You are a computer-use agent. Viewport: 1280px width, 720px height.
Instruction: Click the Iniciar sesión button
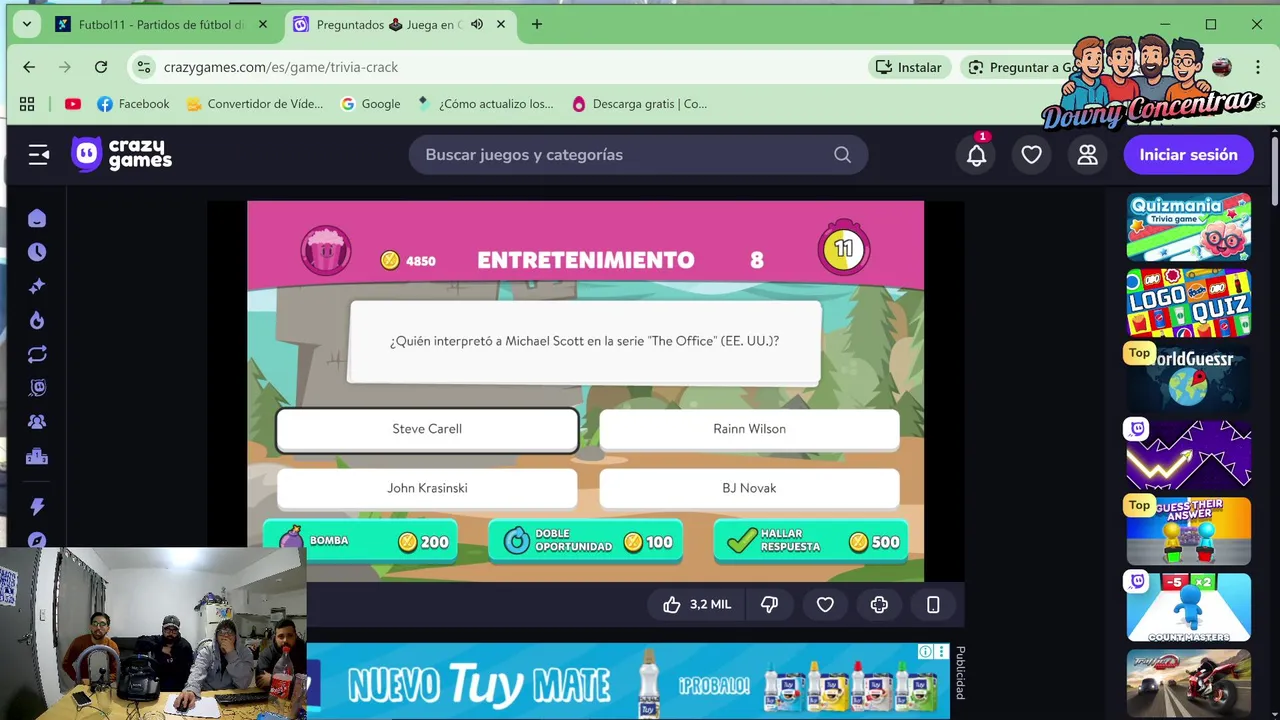pyautogui.click(x=1188, y=155)
